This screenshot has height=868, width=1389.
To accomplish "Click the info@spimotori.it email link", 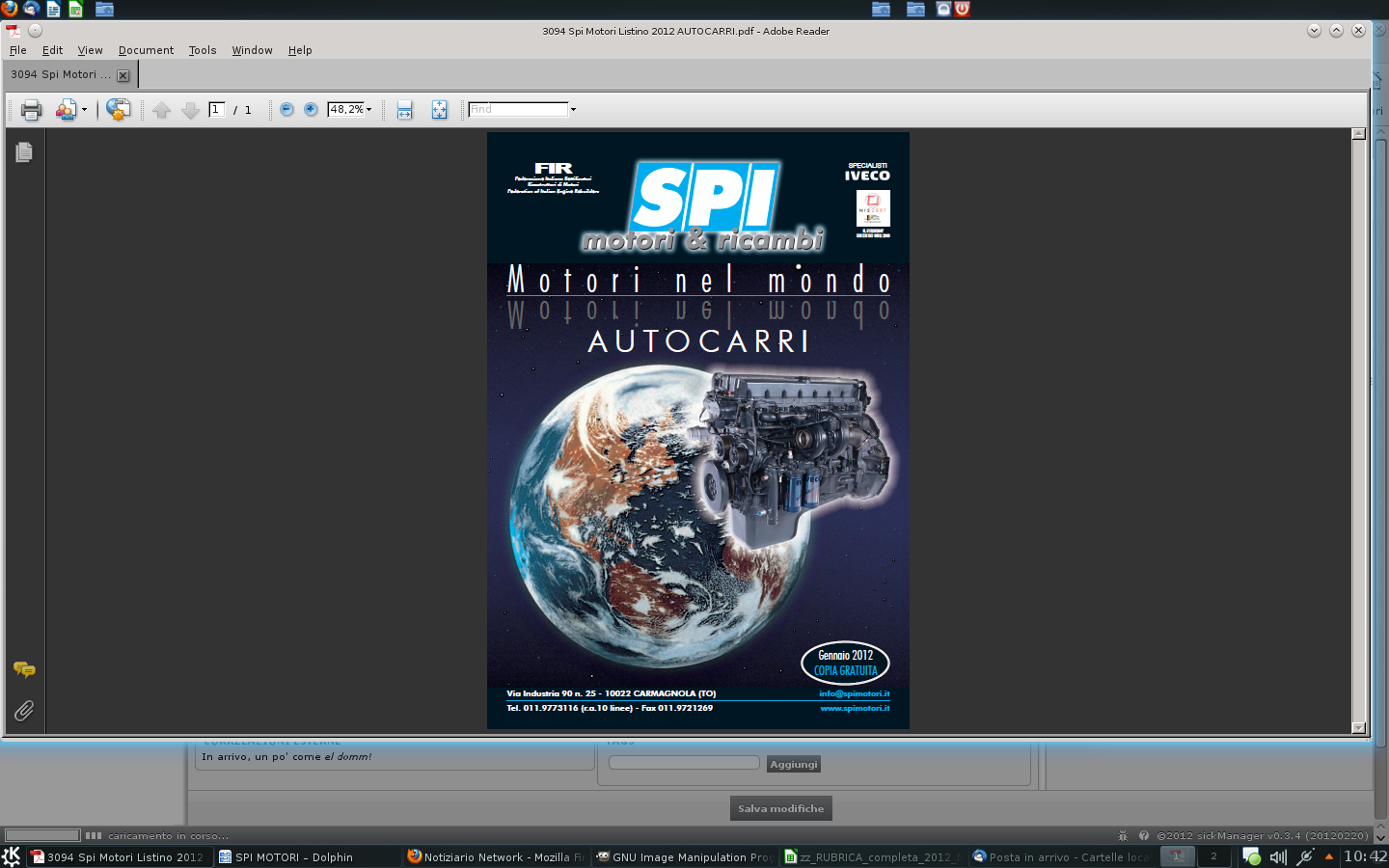I will coord(854,693).
